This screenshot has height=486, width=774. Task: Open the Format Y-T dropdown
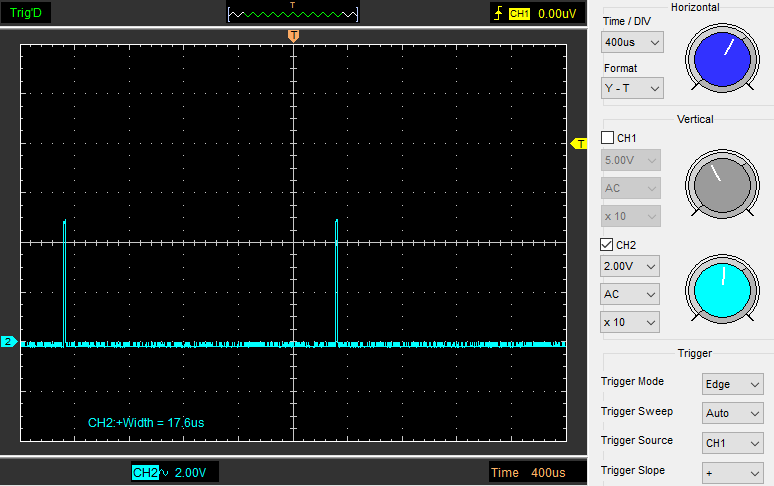tap(632, 89)
